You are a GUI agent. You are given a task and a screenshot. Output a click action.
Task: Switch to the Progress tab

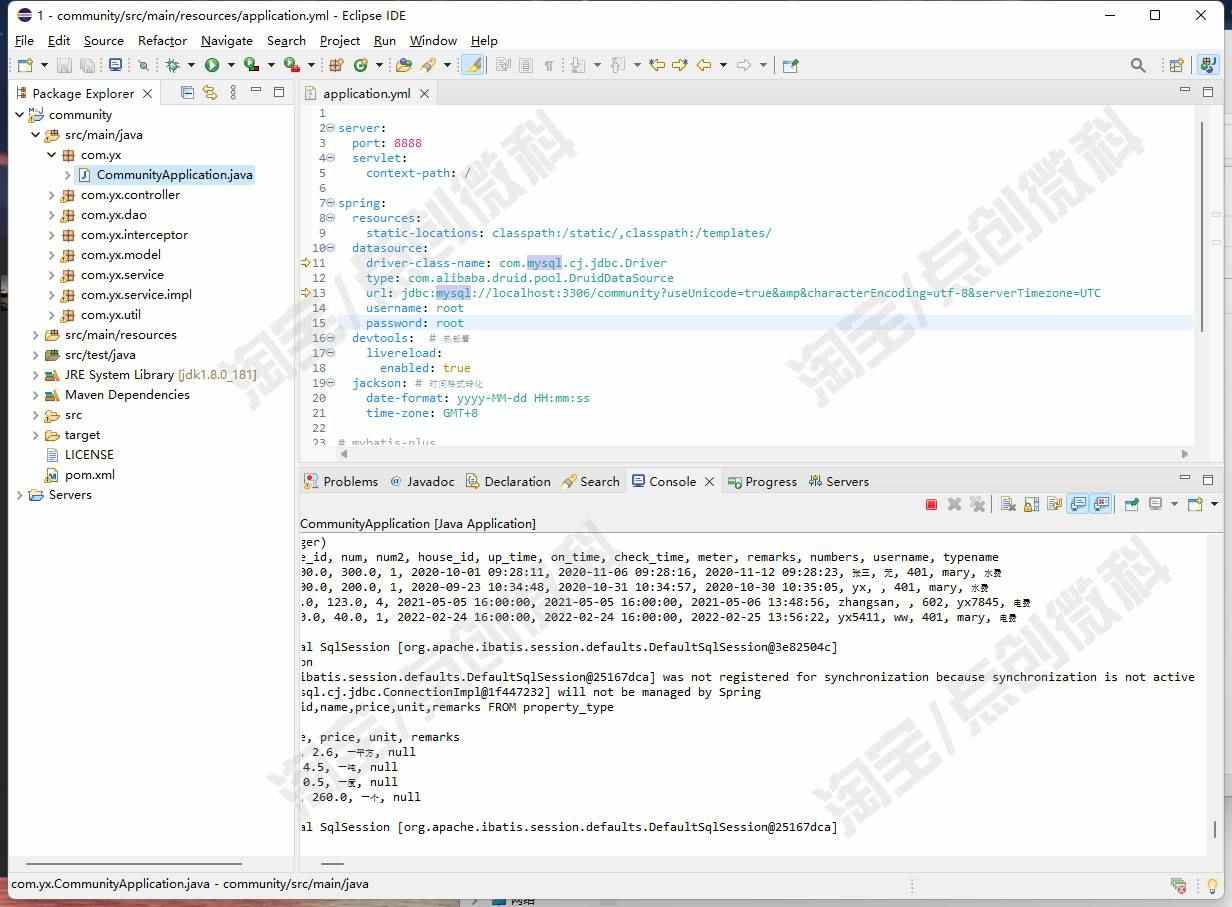coord(762,481)
